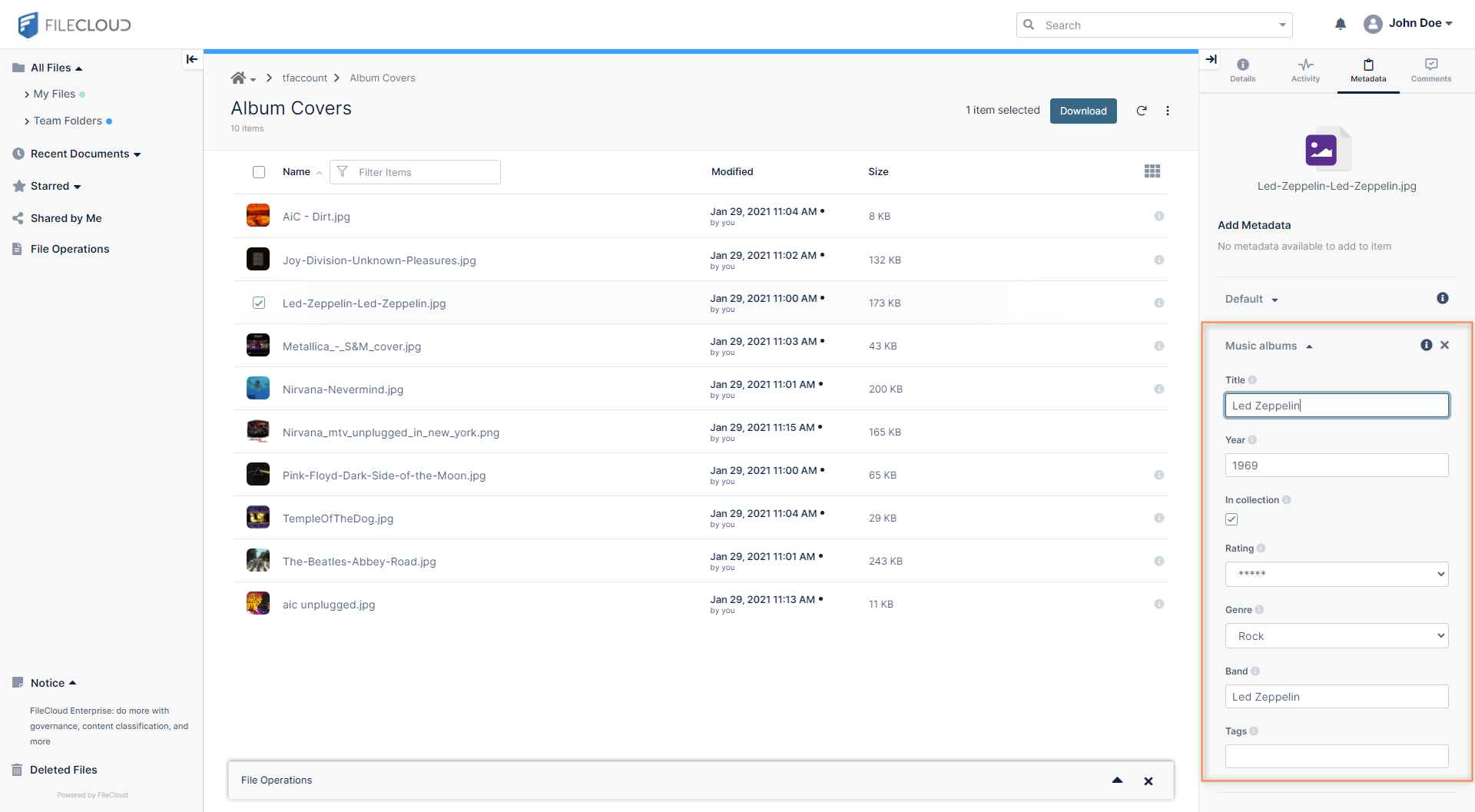Remove the Music albums metadata set

1445,345
